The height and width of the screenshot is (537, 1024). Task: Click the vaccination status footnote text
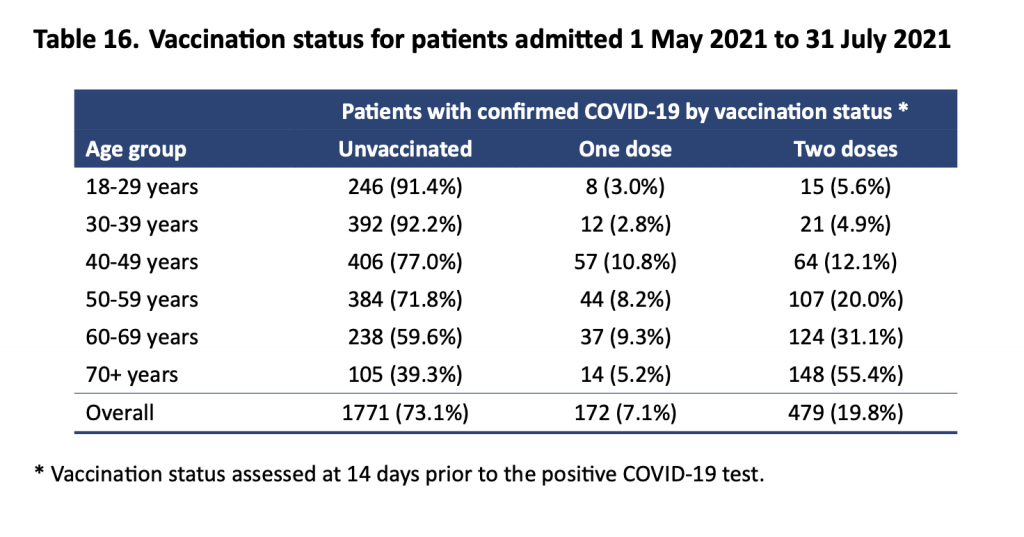coord(399,474)
